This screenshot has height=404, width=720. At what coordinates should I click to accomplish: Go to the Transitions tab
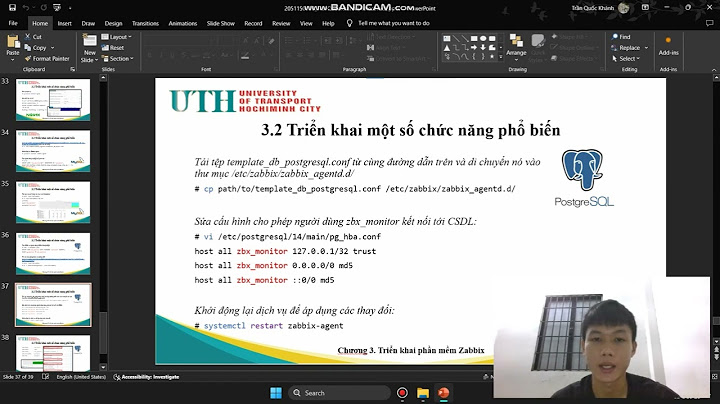coord(146,23)
